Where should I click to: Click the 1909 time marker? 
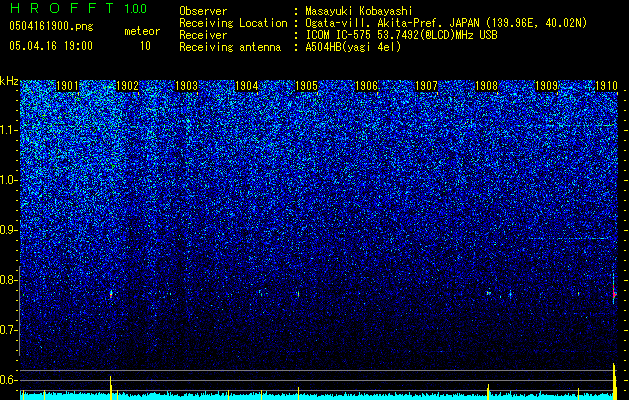click(546, 86)
